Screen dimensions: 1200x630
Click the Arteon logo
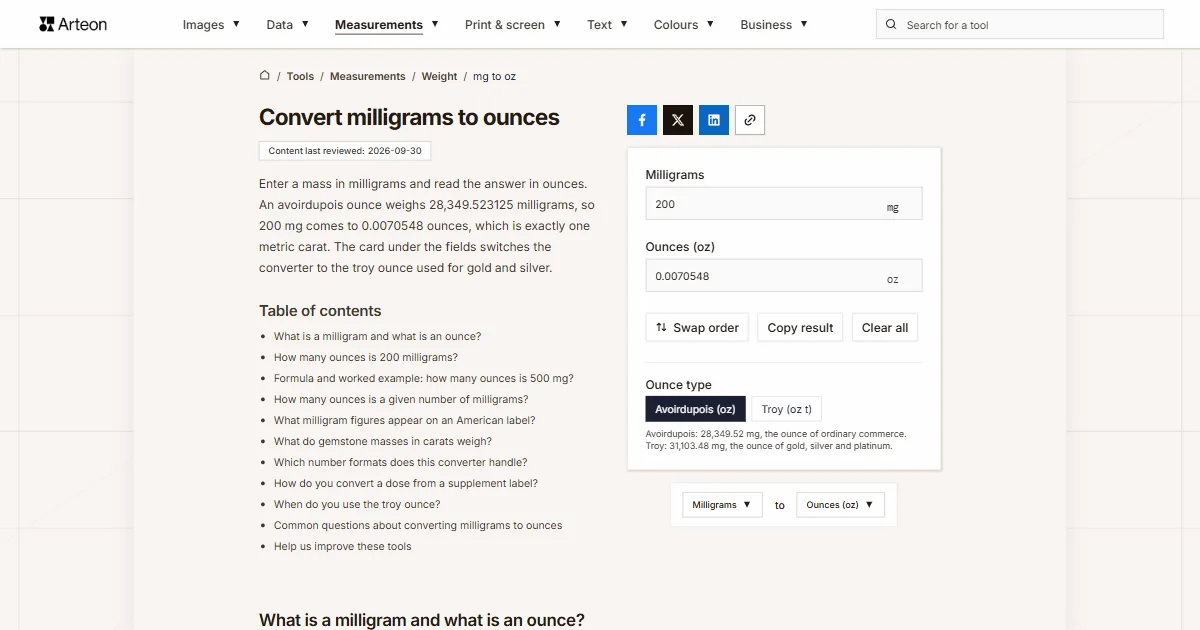point(73,24)
